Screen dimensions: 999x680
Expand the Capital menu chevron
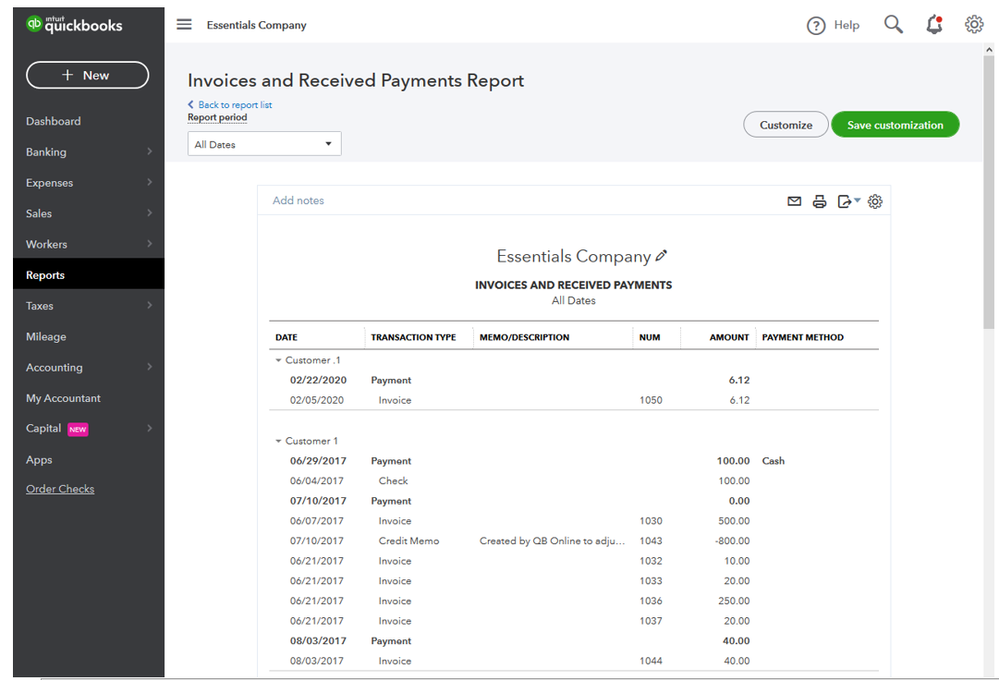pyautogui.click(x=150, y=428)
